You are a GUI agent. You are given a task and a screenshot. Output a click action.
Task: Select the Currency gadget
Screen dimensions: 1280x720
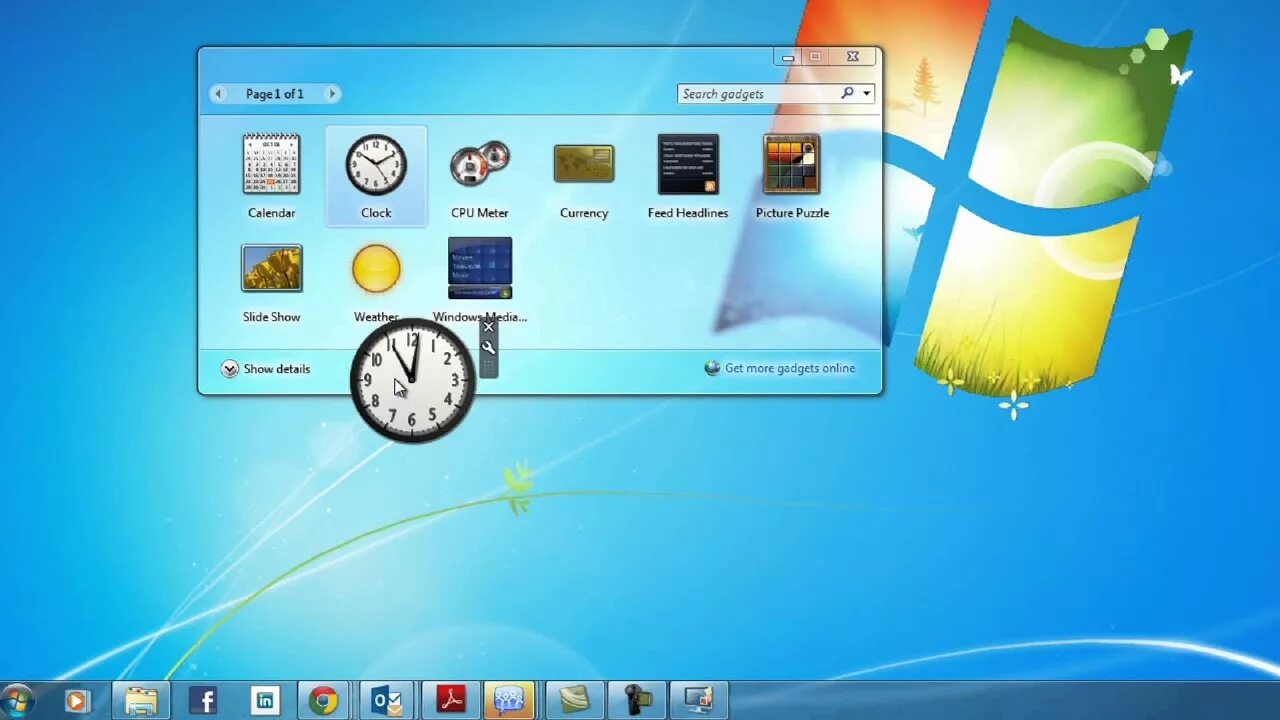click(584, 164)
